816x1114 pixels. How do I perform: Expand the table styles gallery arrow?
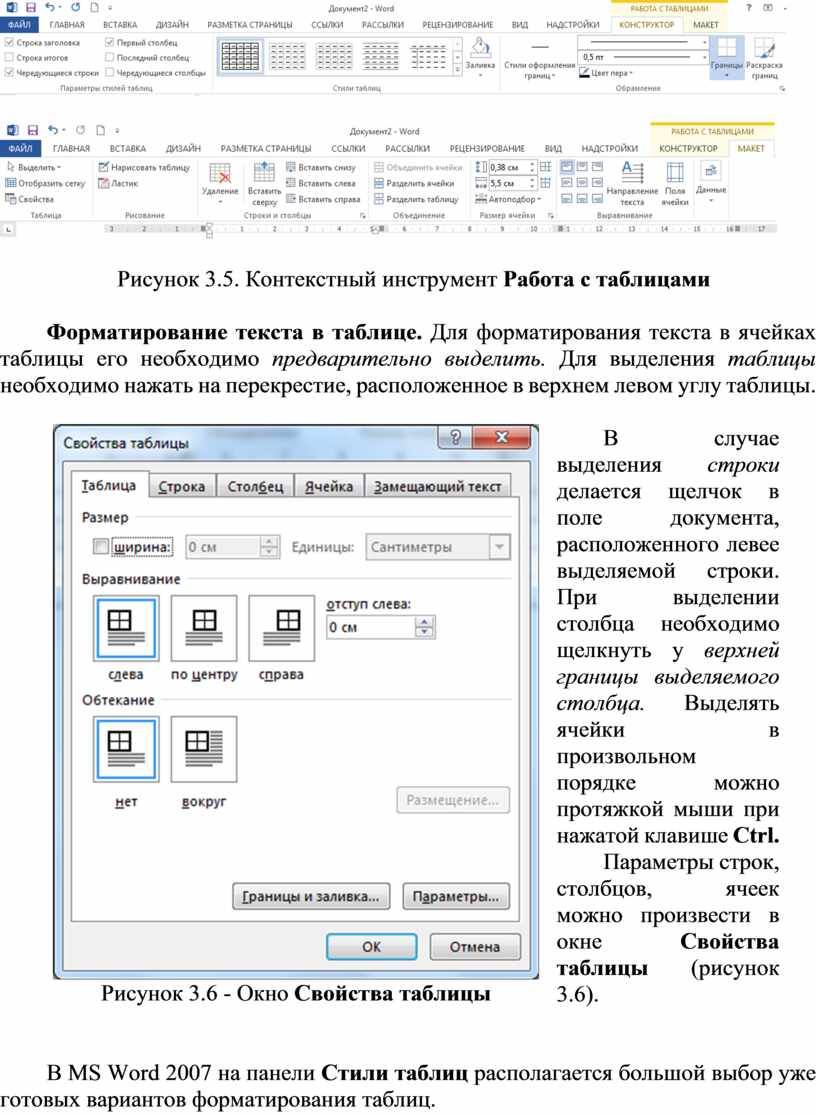tap(457, 70)
